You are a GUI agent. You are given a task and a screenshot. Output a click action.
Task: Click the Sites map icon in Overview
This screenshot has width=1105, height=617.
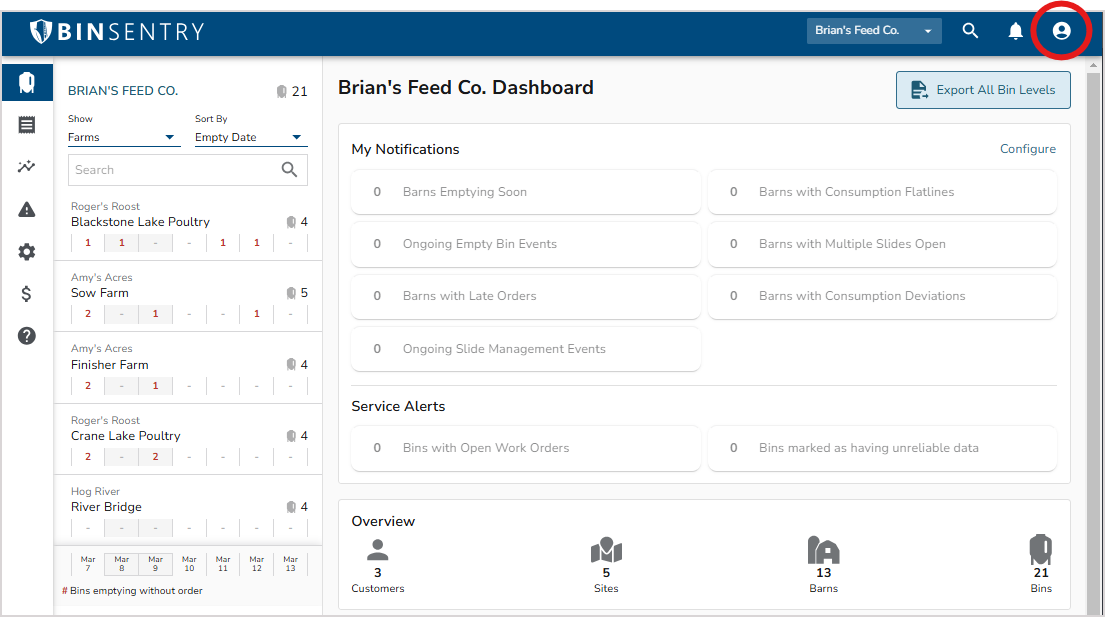tap(606, 550)
